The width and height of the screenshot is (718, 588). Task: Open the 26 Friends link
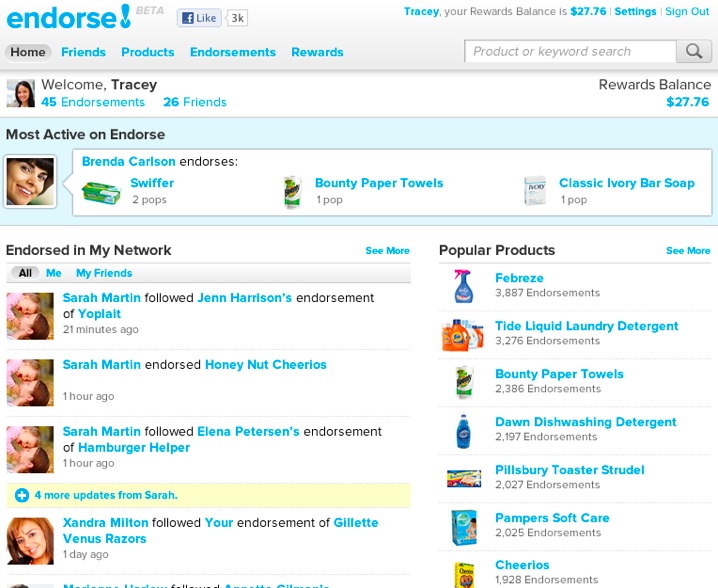pos(195,102)
